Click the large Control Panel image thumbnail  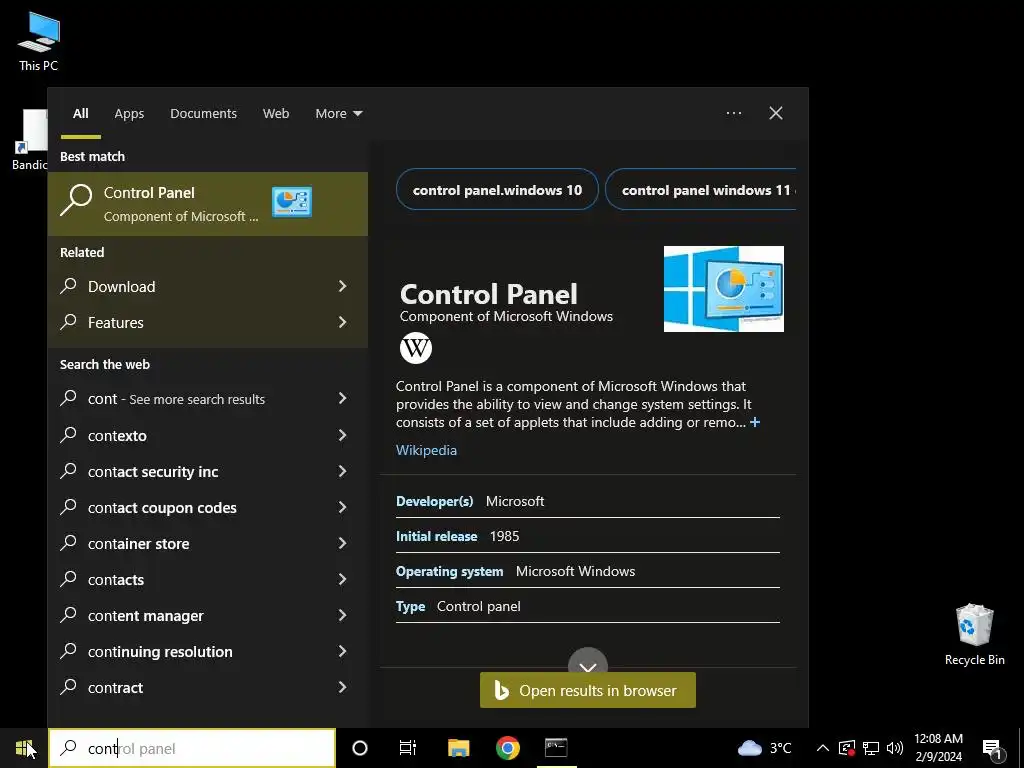[724, 289]
